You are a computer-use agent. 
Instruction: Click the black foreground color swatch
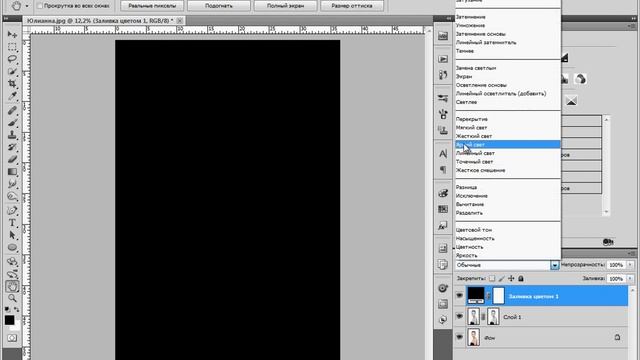point(9,320)
